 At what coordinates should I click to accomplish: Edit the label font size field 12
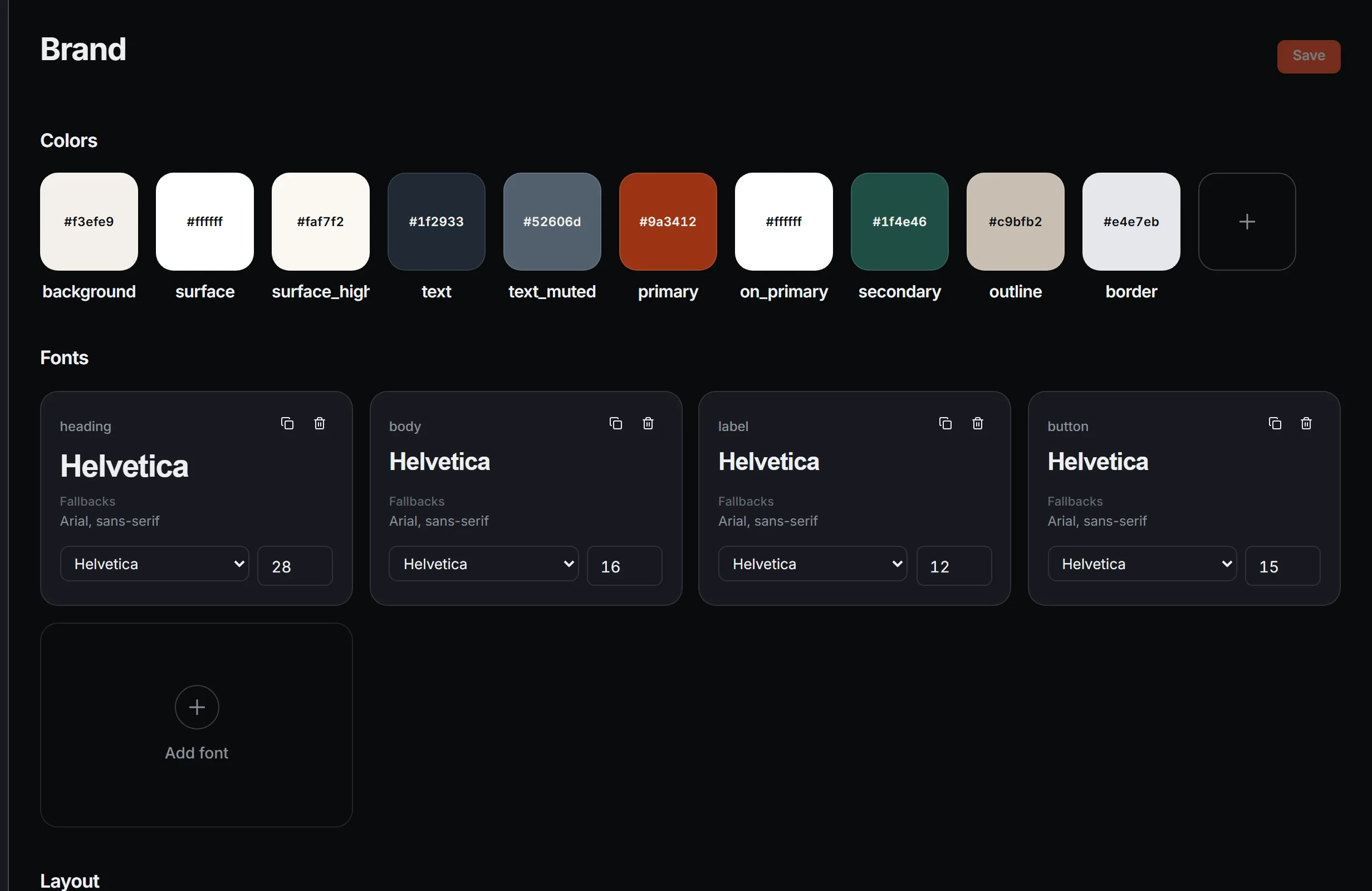pos(954,566)
